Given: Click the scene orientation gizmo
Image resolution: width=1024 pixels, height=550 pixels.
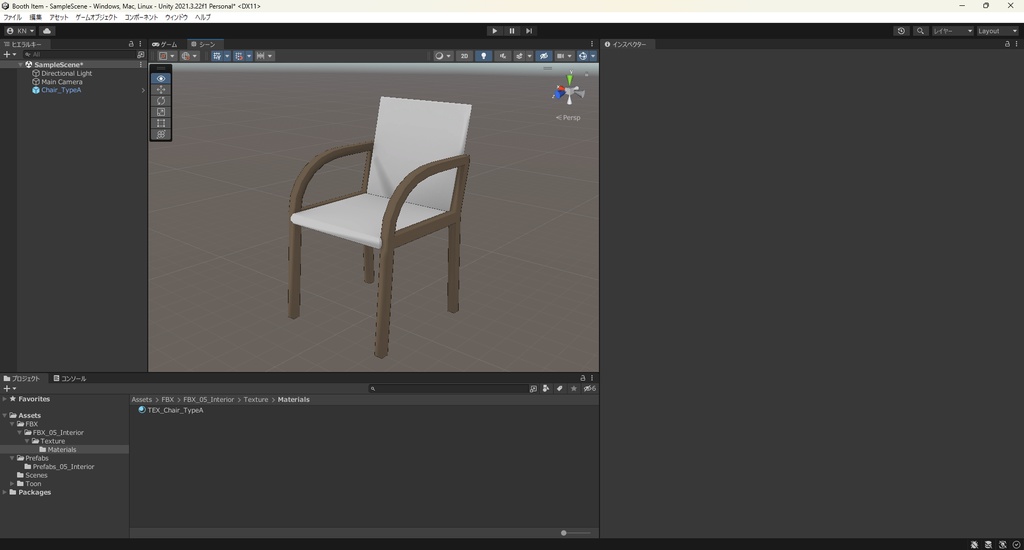Looking at the screenshot, I should point(569,91).
